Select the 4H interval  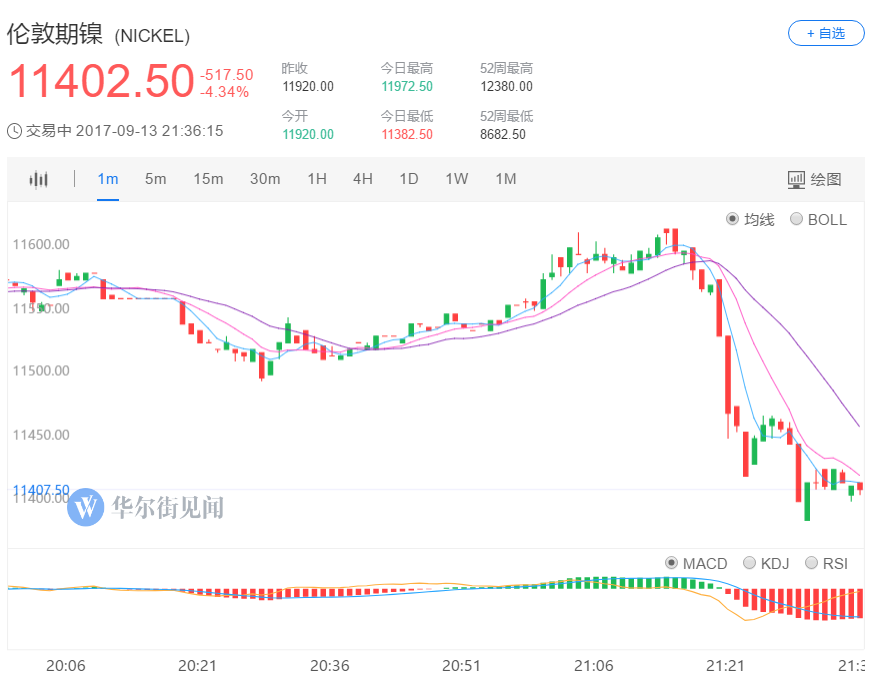click(x=362, y=179)
